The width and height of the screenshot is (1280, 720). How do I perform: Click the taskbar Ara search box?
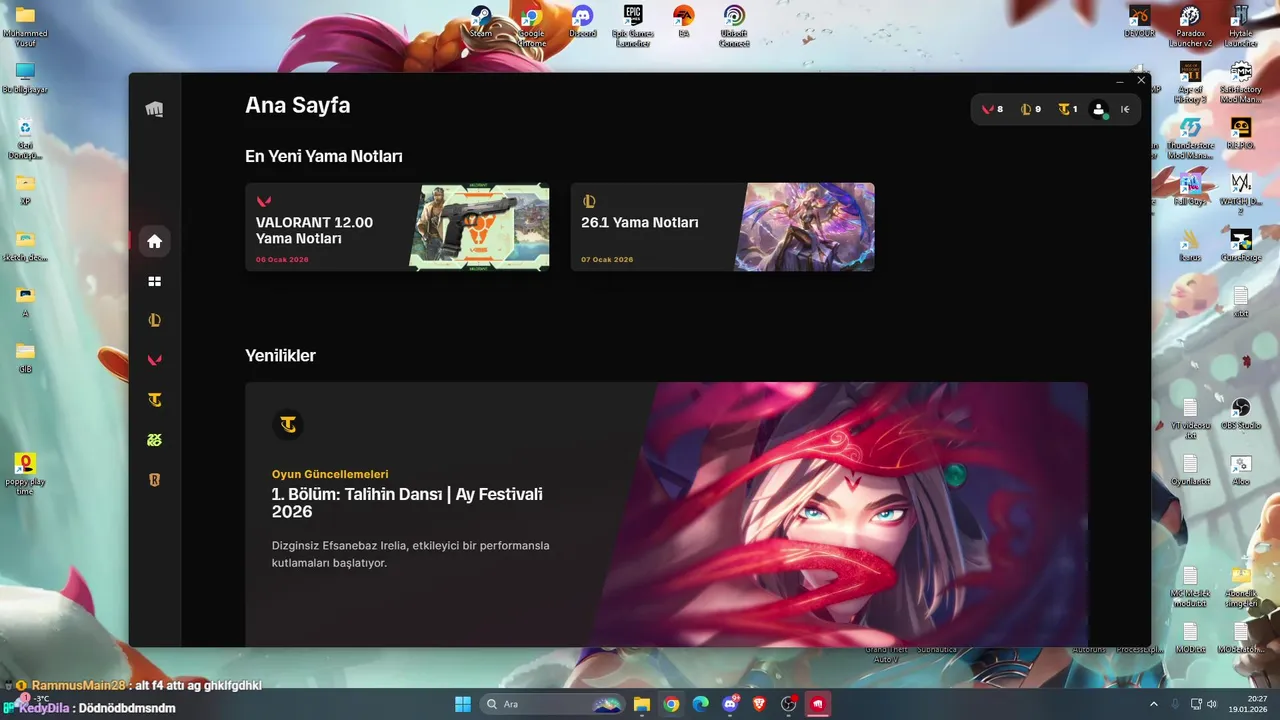point(553,704)
